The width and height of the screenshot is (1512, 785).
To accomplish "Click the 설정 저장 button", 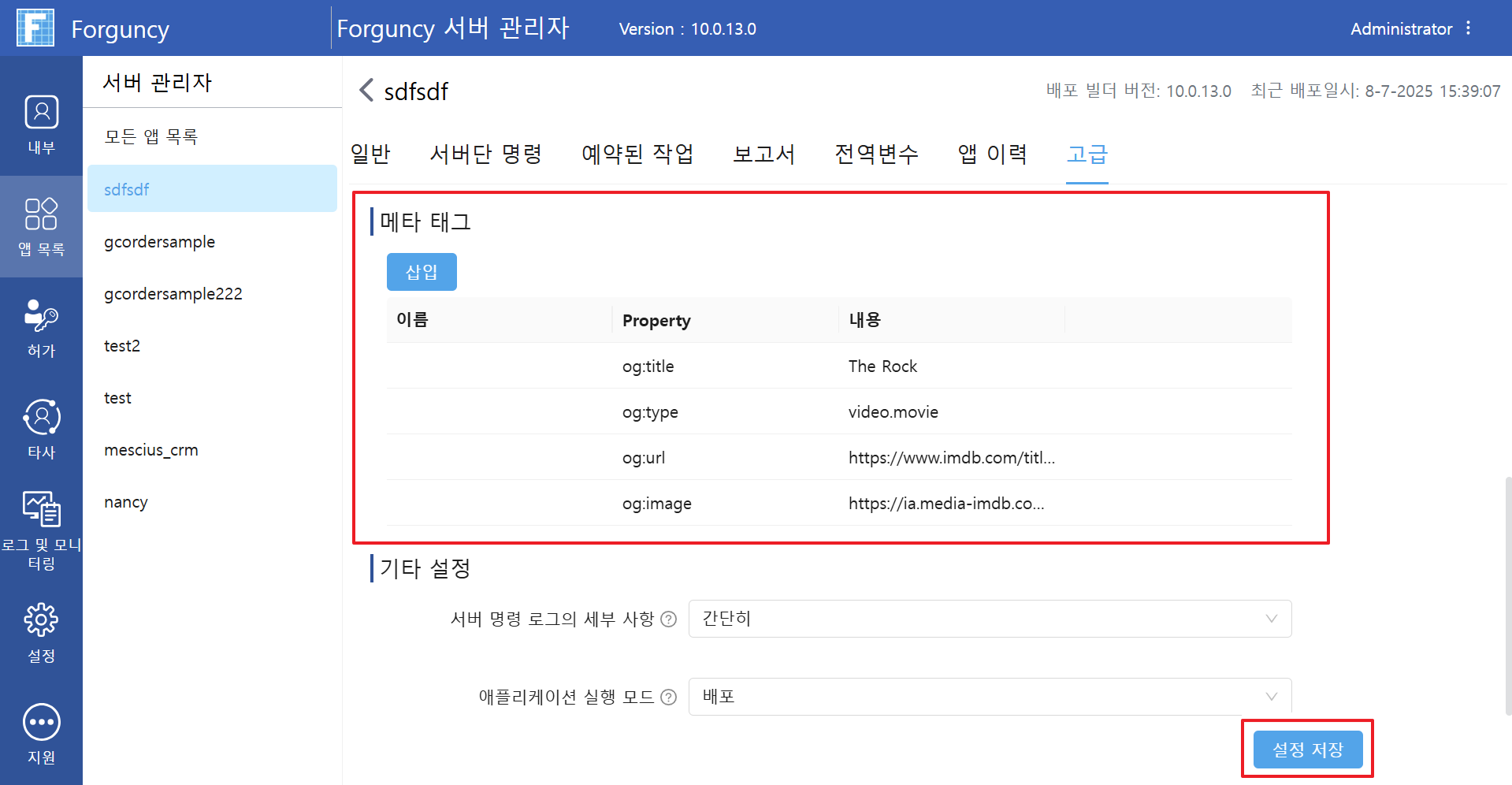I will click(x=1308, y=750).
